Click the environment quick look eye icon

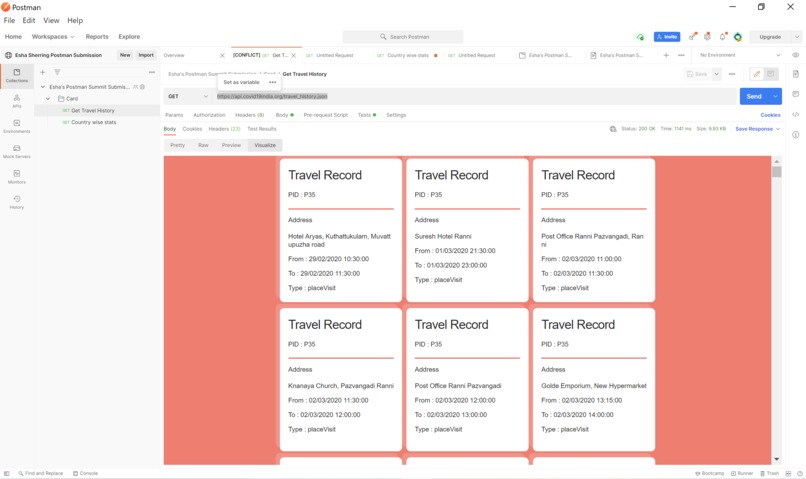(796, 55)
